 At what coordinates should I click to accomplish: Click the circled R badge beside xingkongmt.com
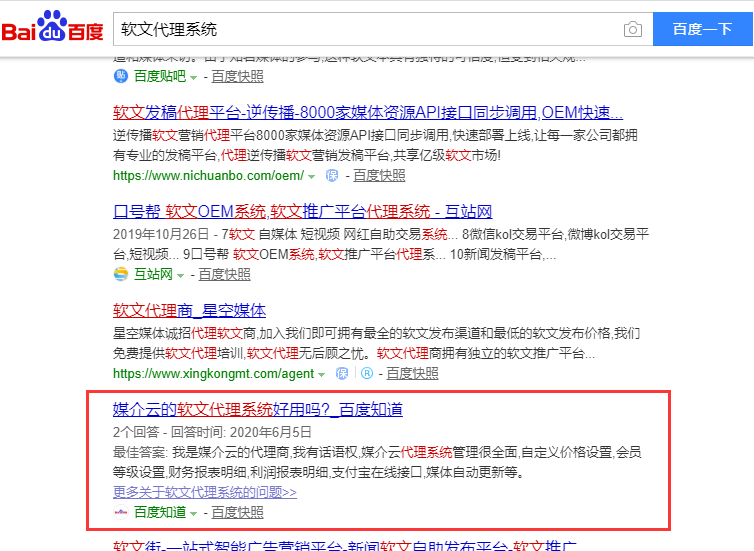tap(366, 374)
